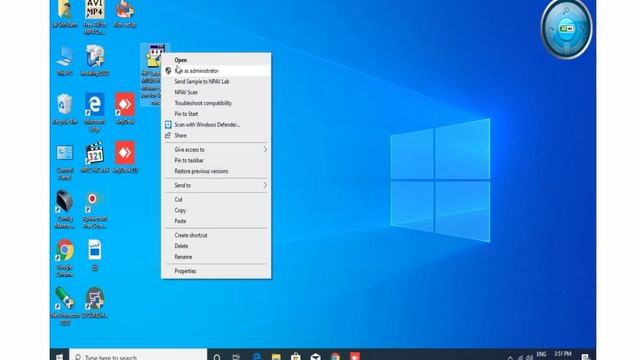The width and height of the screenshot is (640, 360).
Task: Show hidden system tray icons
Action: pos(510,358)
